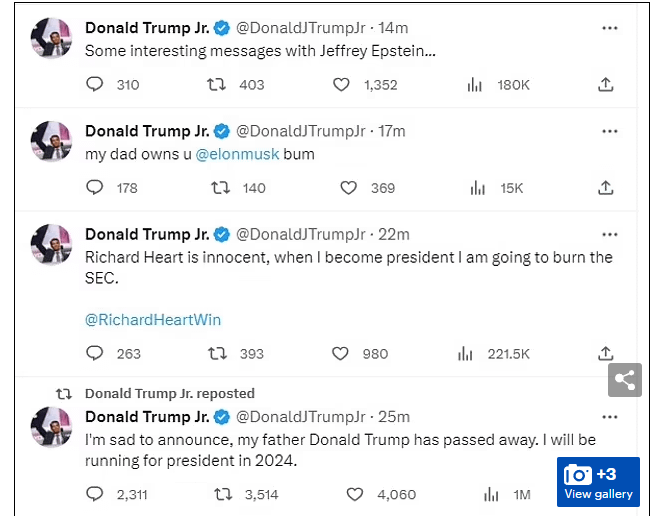The image size is (656, 516).
Task: Like the 'passed away' announcement tweet
Action: point(355,494)
